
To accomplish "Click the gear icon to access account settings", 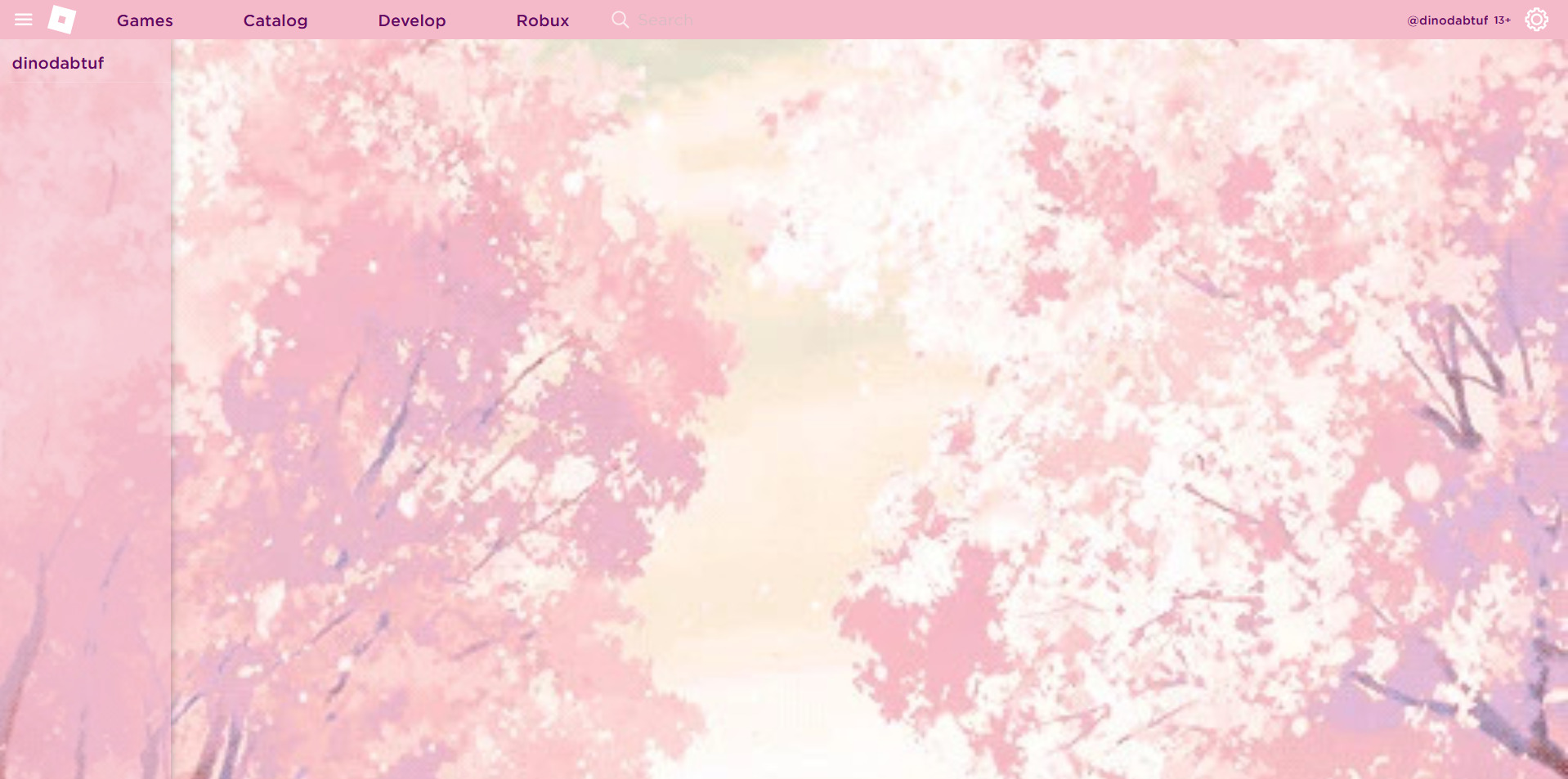I will [1537, 19].
